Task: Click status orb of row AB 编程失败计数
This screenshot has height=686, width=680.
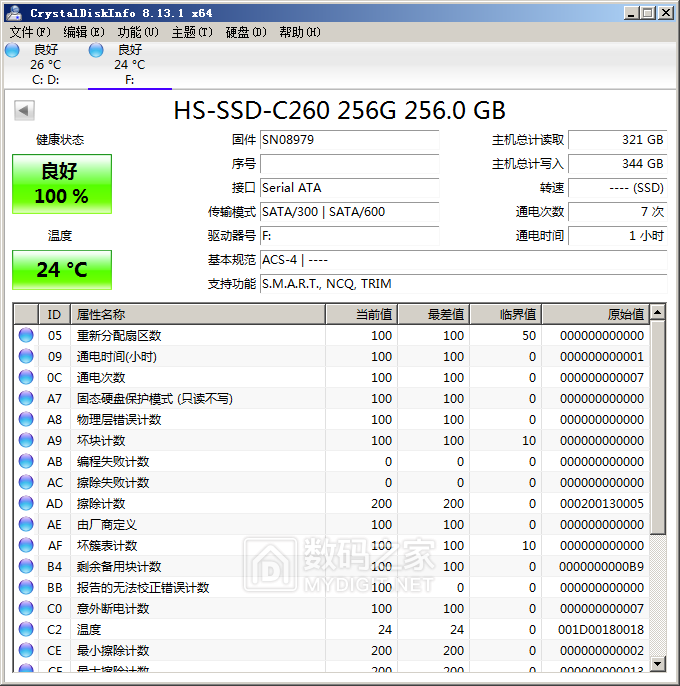Action: point(26,462)
